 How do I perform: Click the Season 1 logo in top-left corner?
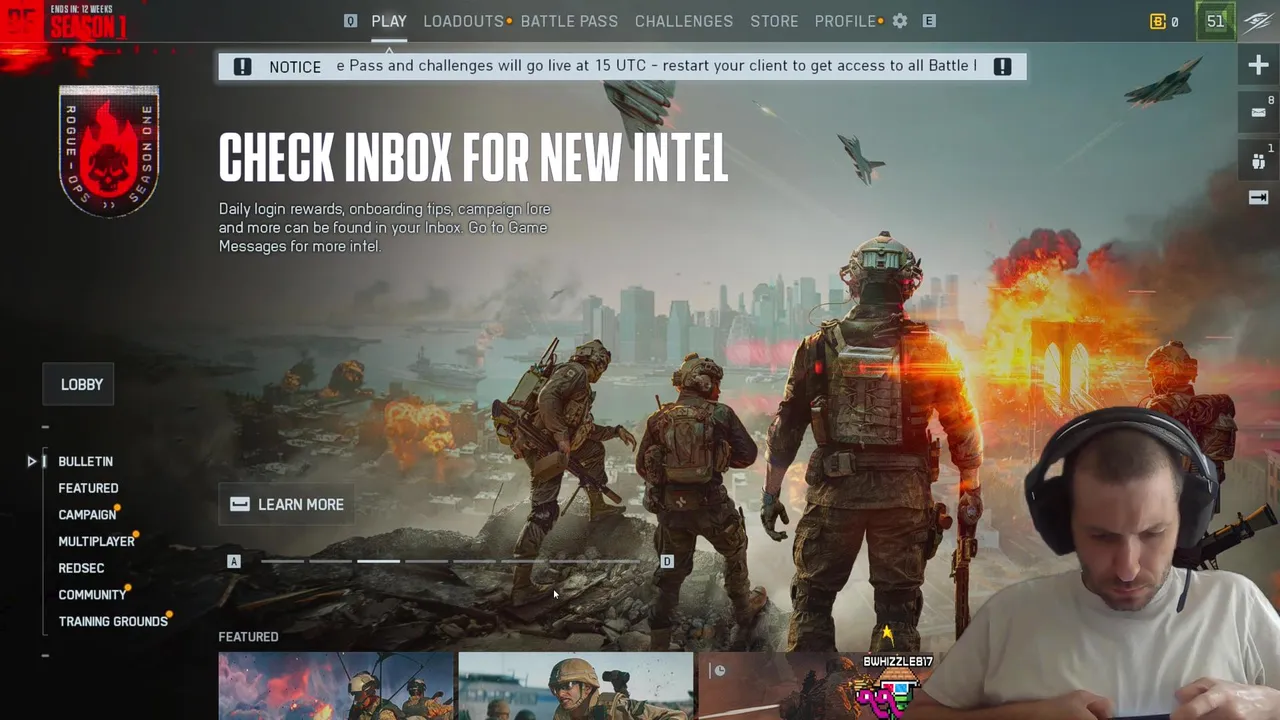[x=65, y=22]
